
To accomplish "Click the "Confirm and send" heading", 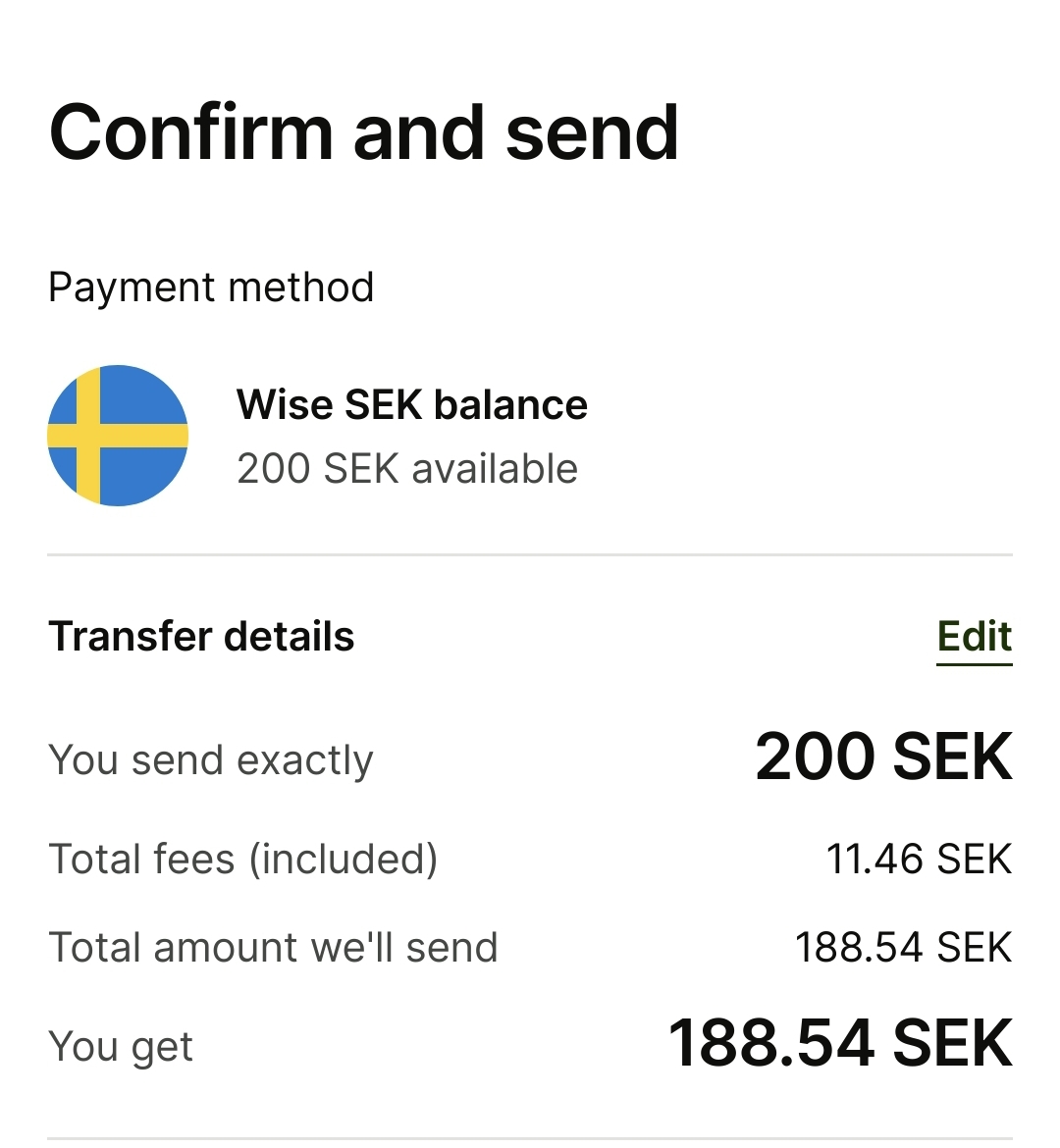I will (x=363, y=132).
